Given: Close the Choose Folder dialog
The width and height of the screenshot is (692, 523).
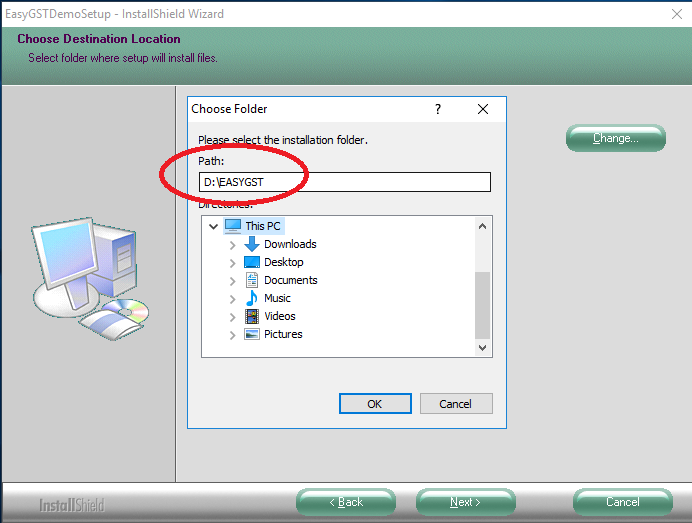Looking at the screenshot, I should coord(483,109).
